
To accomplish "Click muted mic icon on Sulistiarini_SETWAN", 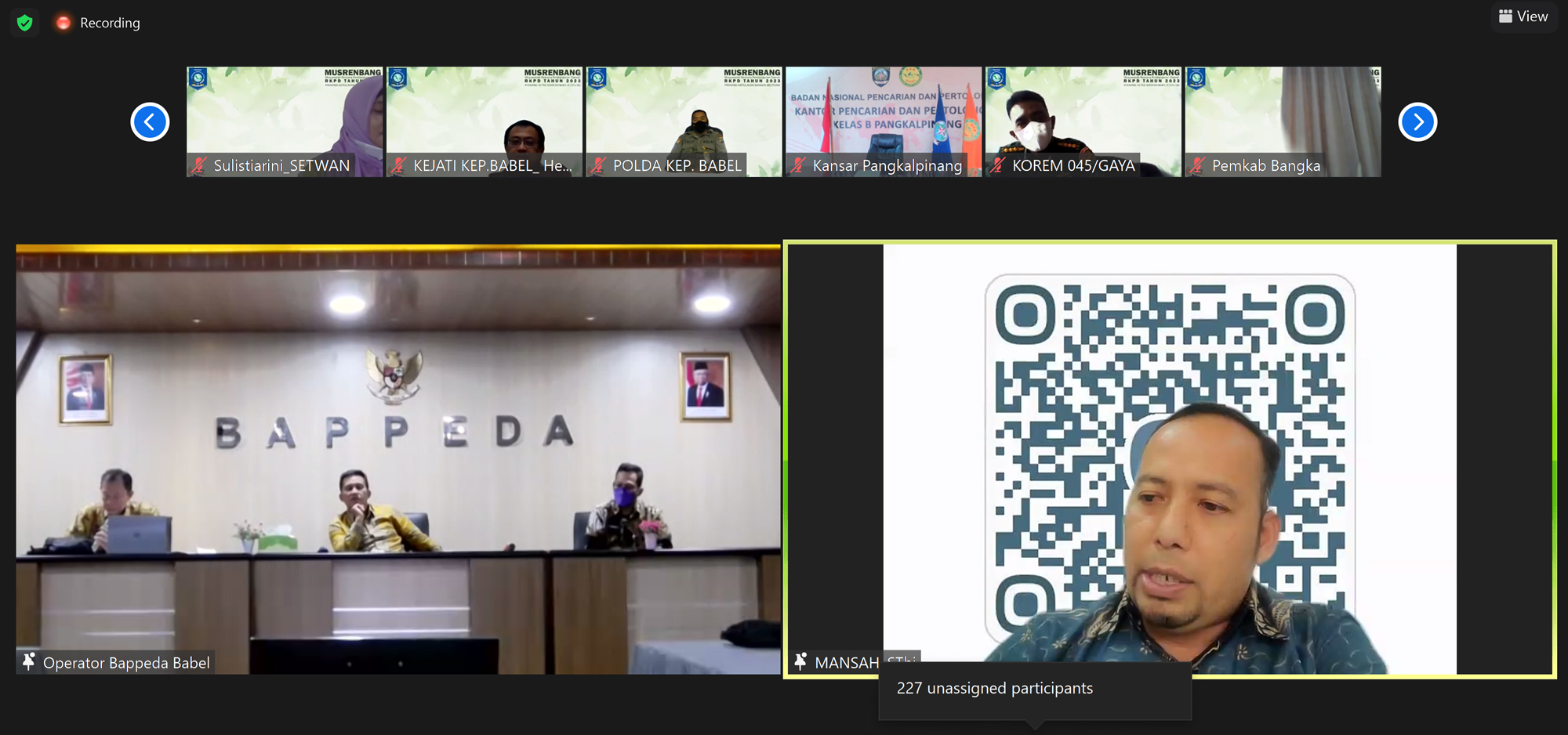I will point(199,165).
